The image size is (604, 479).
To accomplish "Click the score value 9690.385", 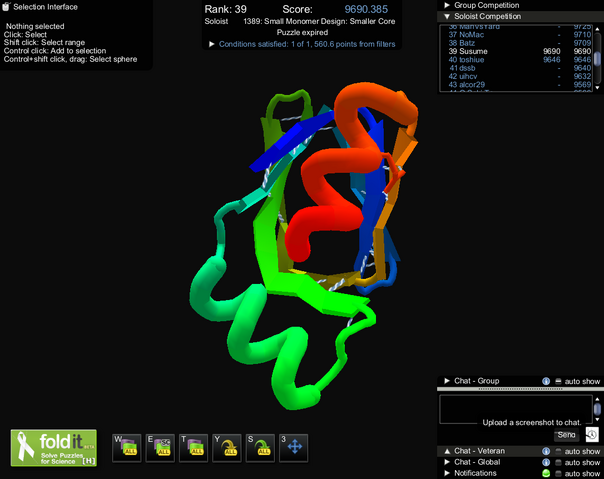I will (x=366, y=9).
